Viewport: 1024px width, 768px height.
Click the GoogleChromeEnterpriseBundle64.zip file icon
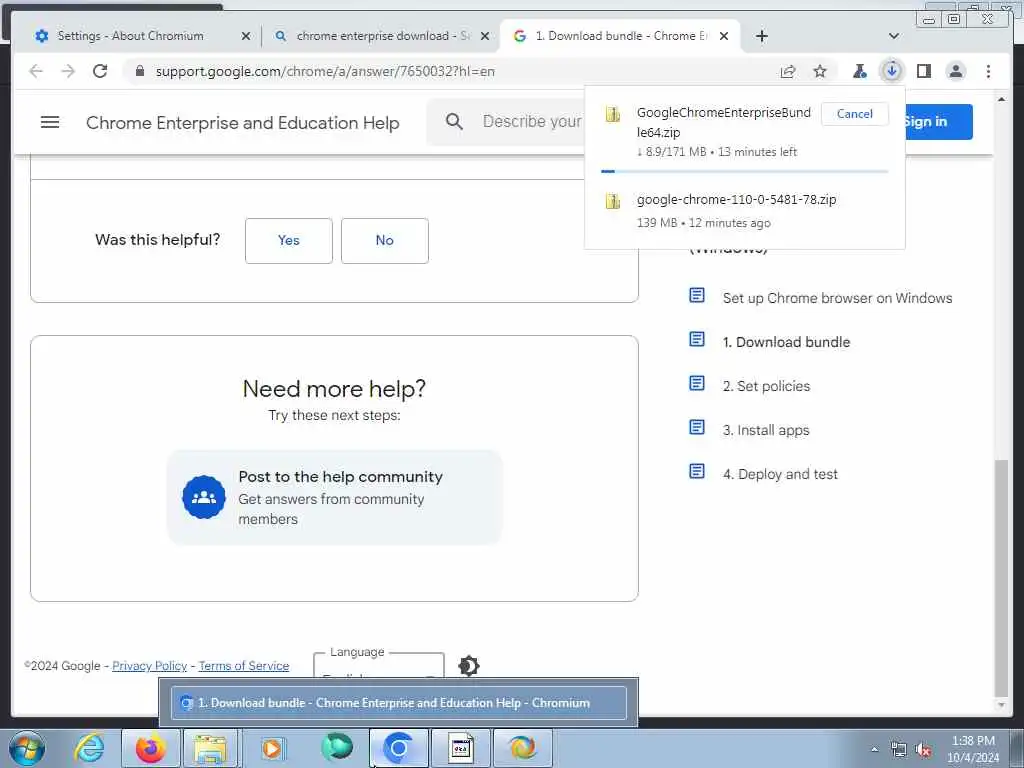pos(613,114)
